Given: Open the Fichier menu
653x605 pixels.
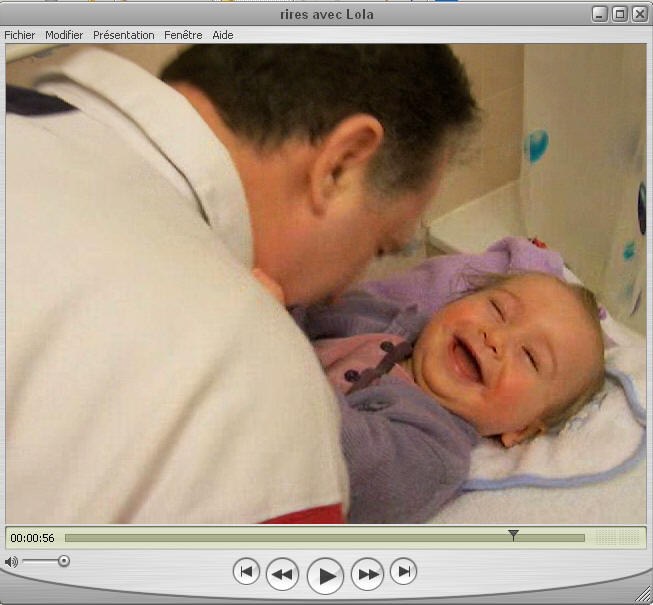Looking at the screenshot, I should coord(20,35).
